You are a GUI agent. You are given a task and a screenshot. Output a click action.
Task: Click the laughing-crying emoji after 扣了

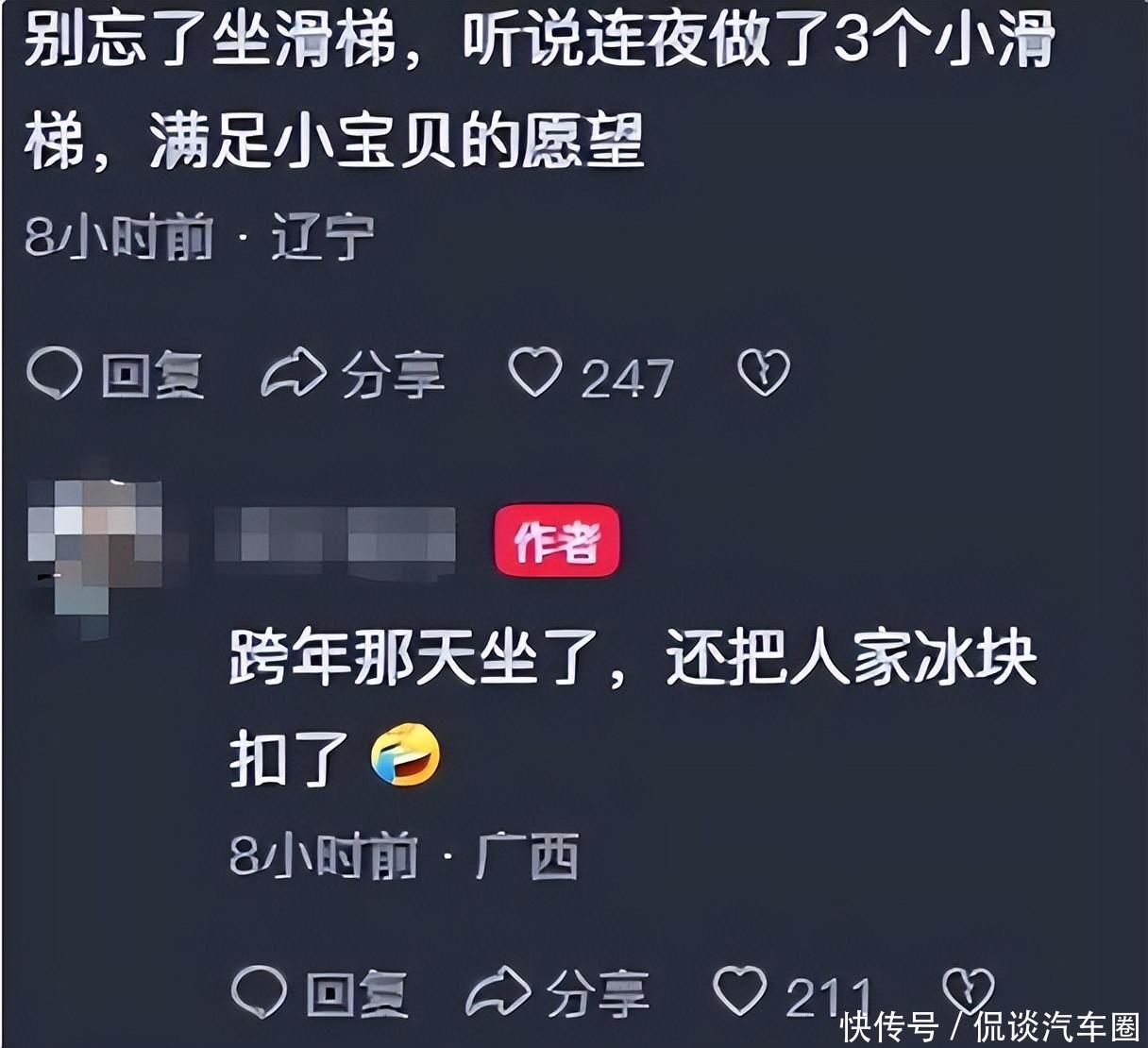click(406, 753)
